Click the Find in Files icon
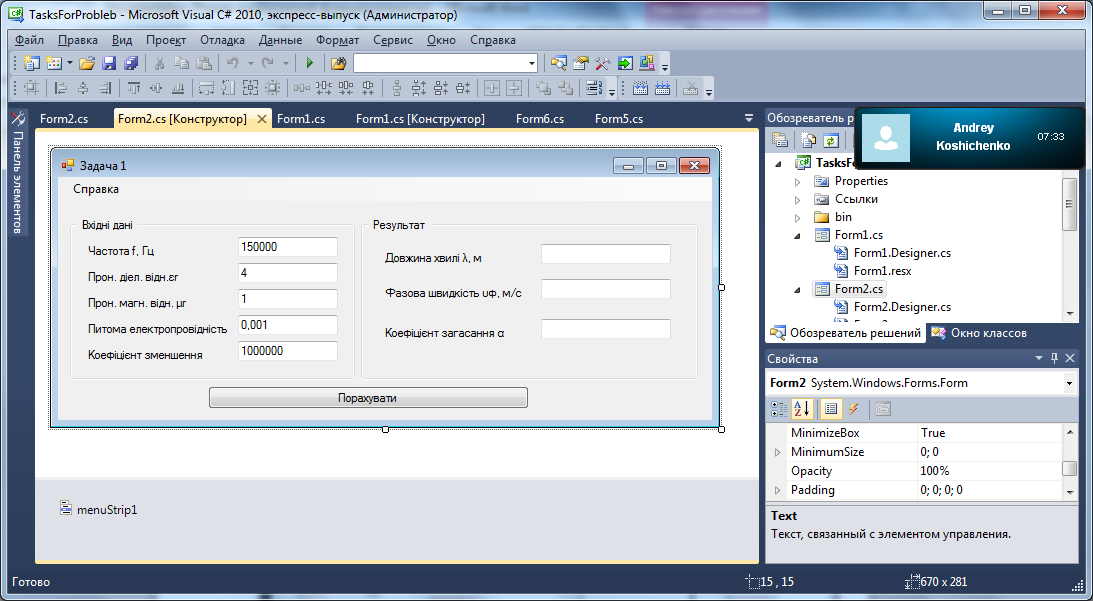This screenshot has height=601, width=1093. click(338, 63)
